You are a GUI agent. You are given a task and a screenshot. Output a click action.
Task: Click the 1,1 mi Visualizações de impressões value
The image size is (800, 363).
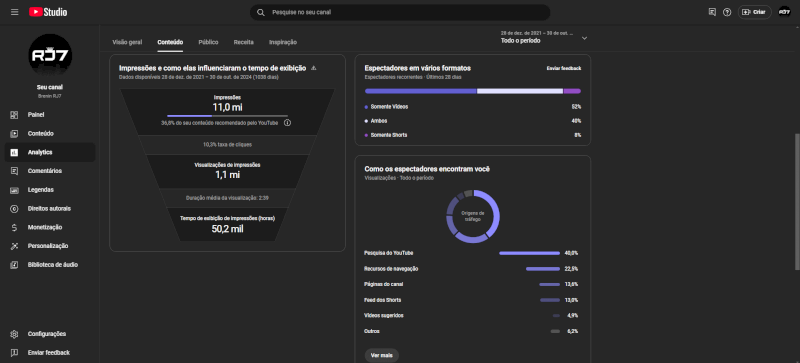click(227, 175)
